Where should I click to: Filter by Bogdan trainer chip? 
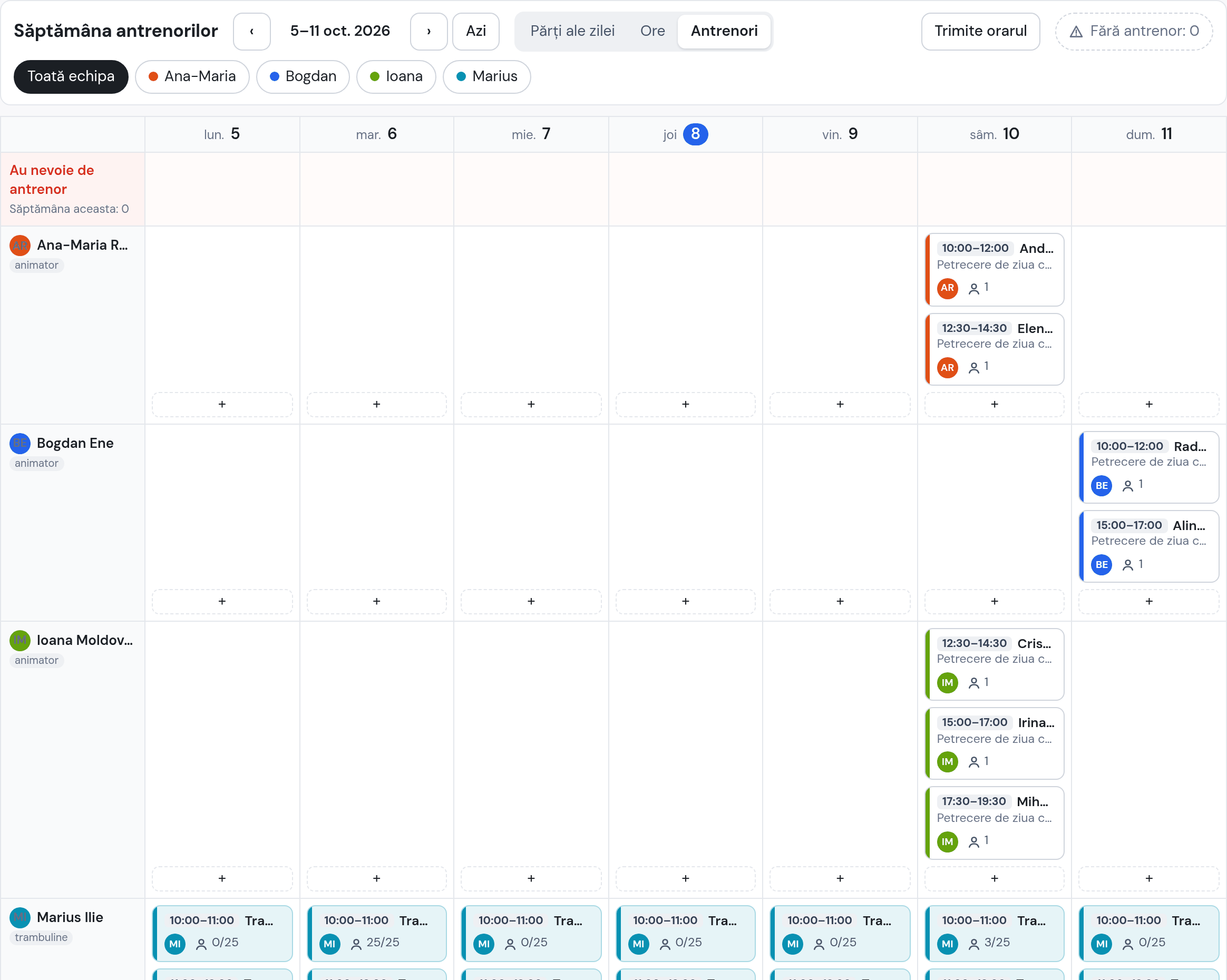click(x=303, y=77)
